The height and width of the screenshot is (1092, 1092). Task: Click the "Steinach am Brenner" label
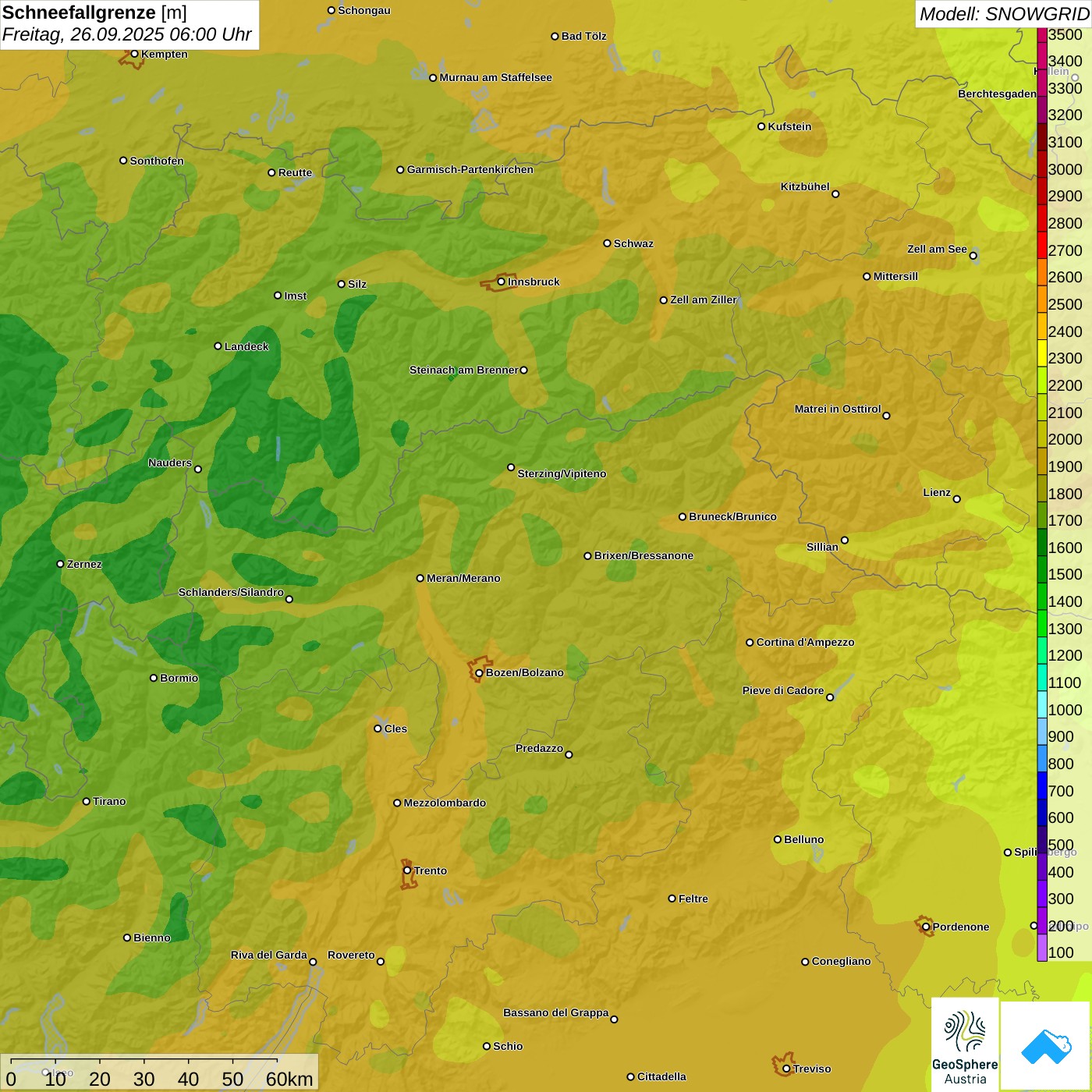[464, 370]
